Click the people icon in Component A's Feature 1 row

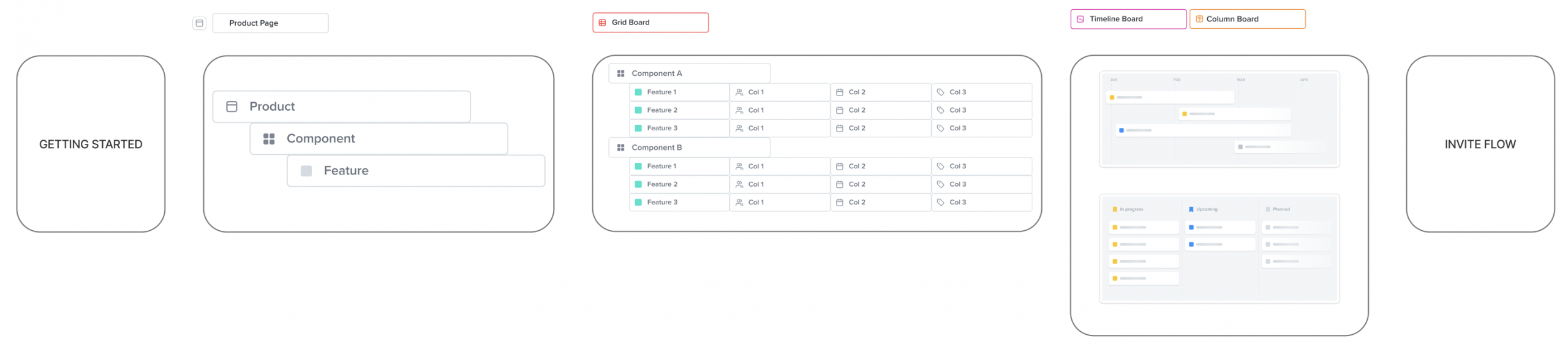point(739,92)
